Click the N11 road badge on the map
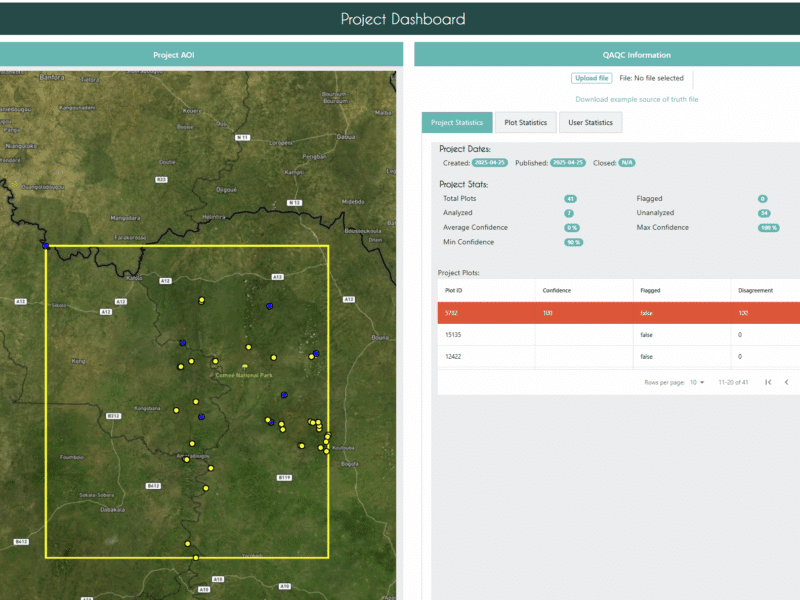This screenshot has width=800, height=600. click(x=242, y=138)
